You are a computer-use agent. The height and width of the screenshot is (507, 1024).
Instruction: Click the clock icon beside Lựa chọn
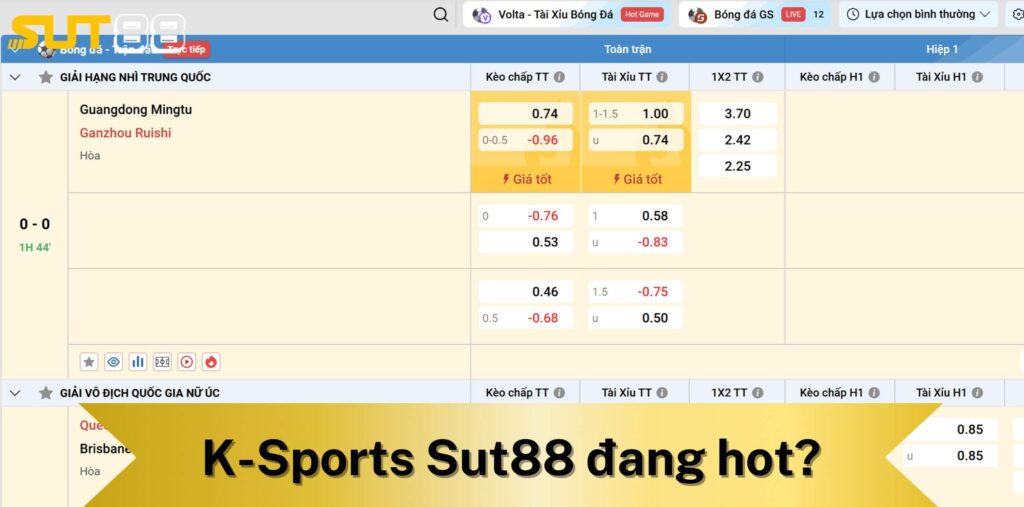(x=852, y=14)
